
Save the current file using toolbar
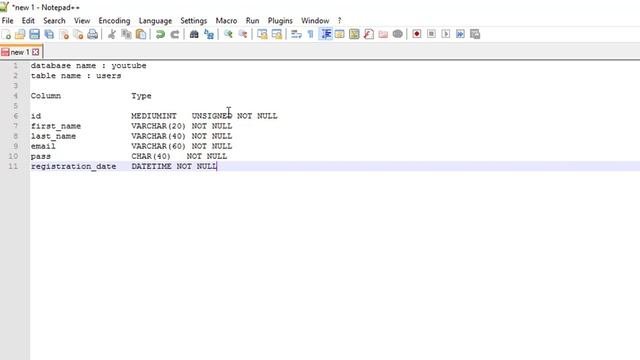pyautogui.click(x=34, y=34)
